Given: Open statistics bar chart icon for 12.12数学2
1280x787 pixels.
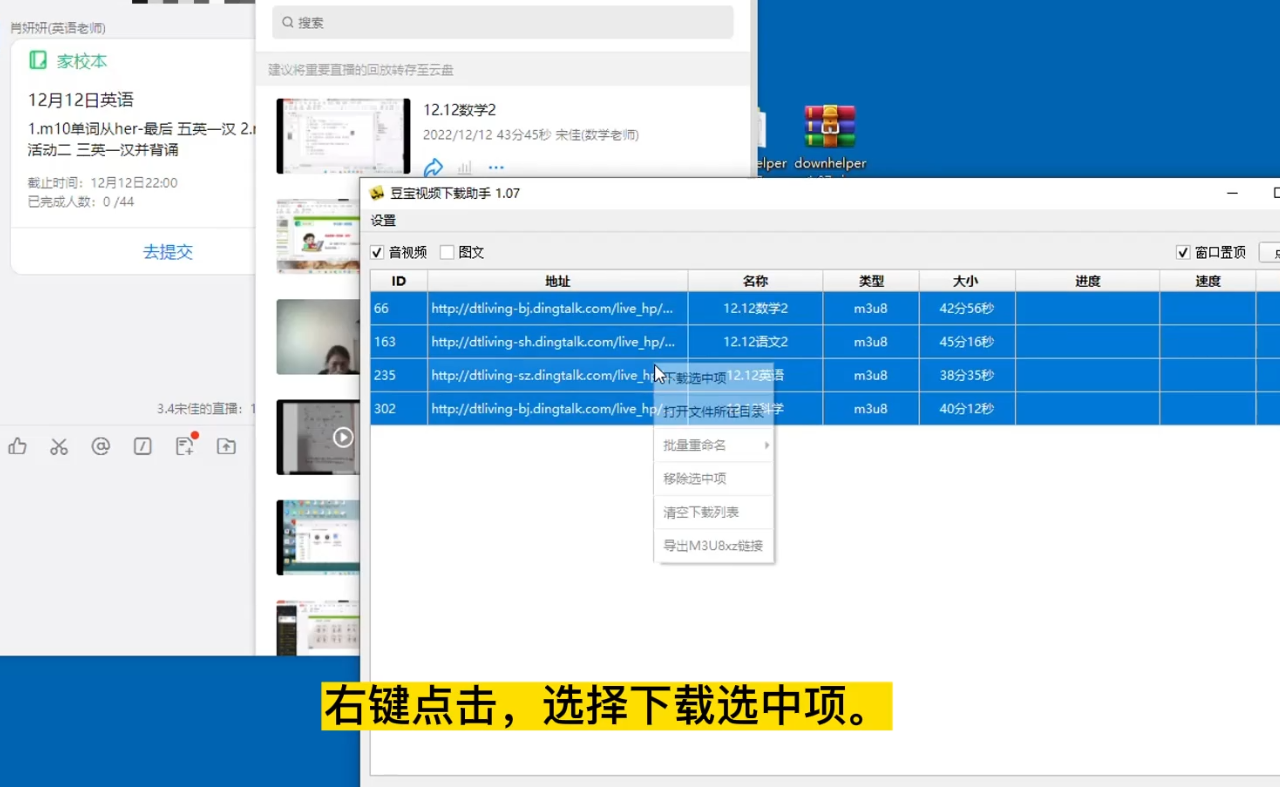Looking at the screenshot, I should [464, 168].
